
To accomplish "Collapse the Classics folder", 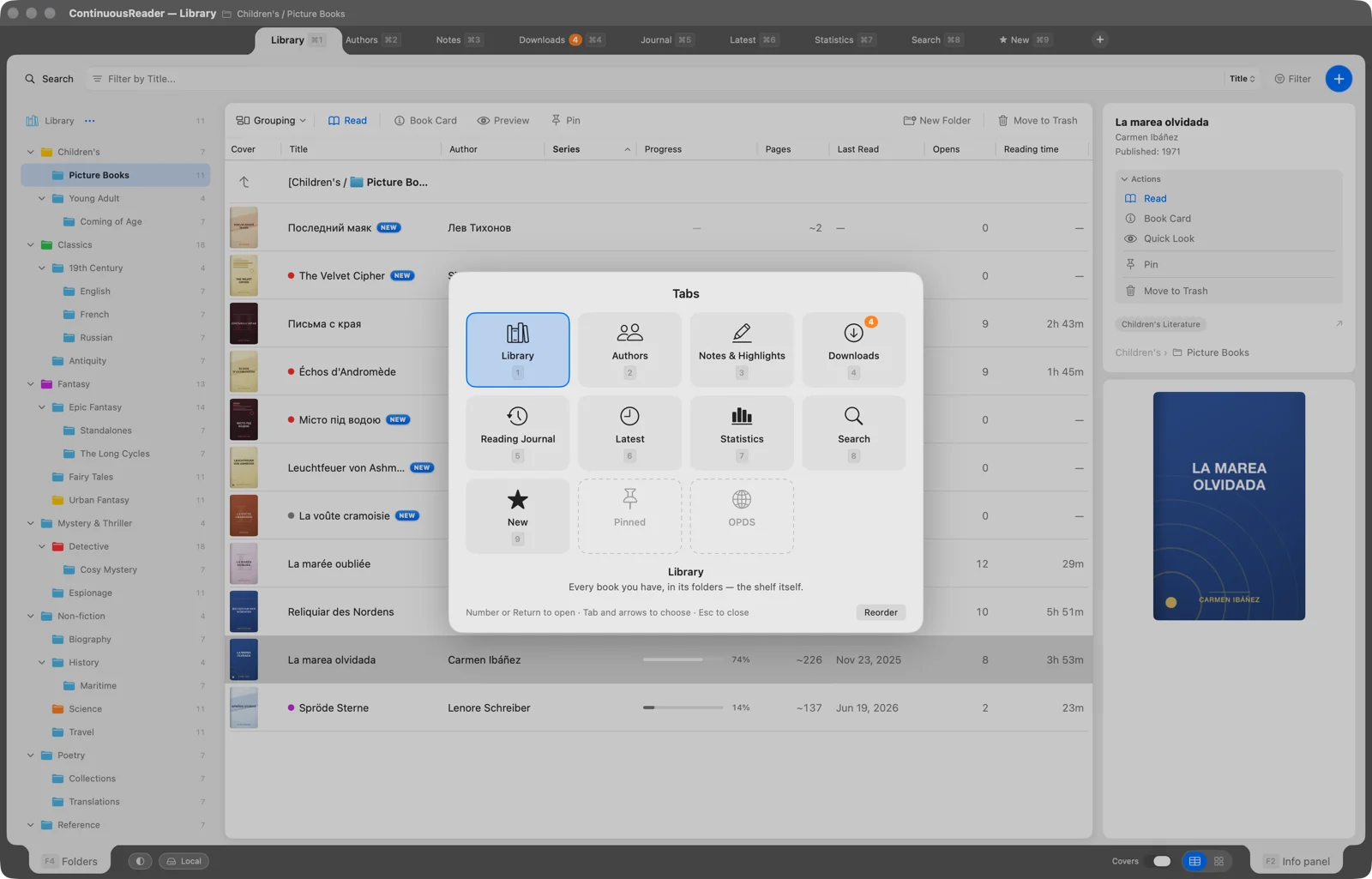I will (x=31, y=244).
